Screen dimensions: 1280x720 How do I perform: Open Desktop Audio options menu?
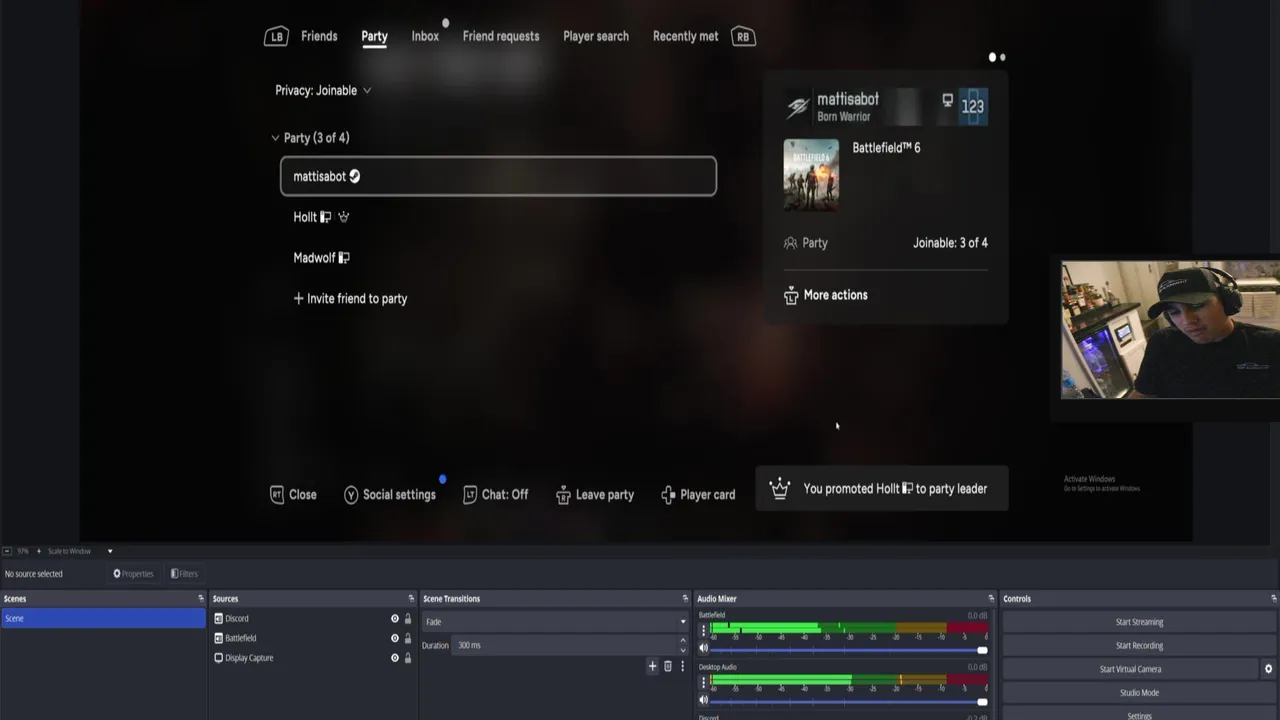[703, 682]
